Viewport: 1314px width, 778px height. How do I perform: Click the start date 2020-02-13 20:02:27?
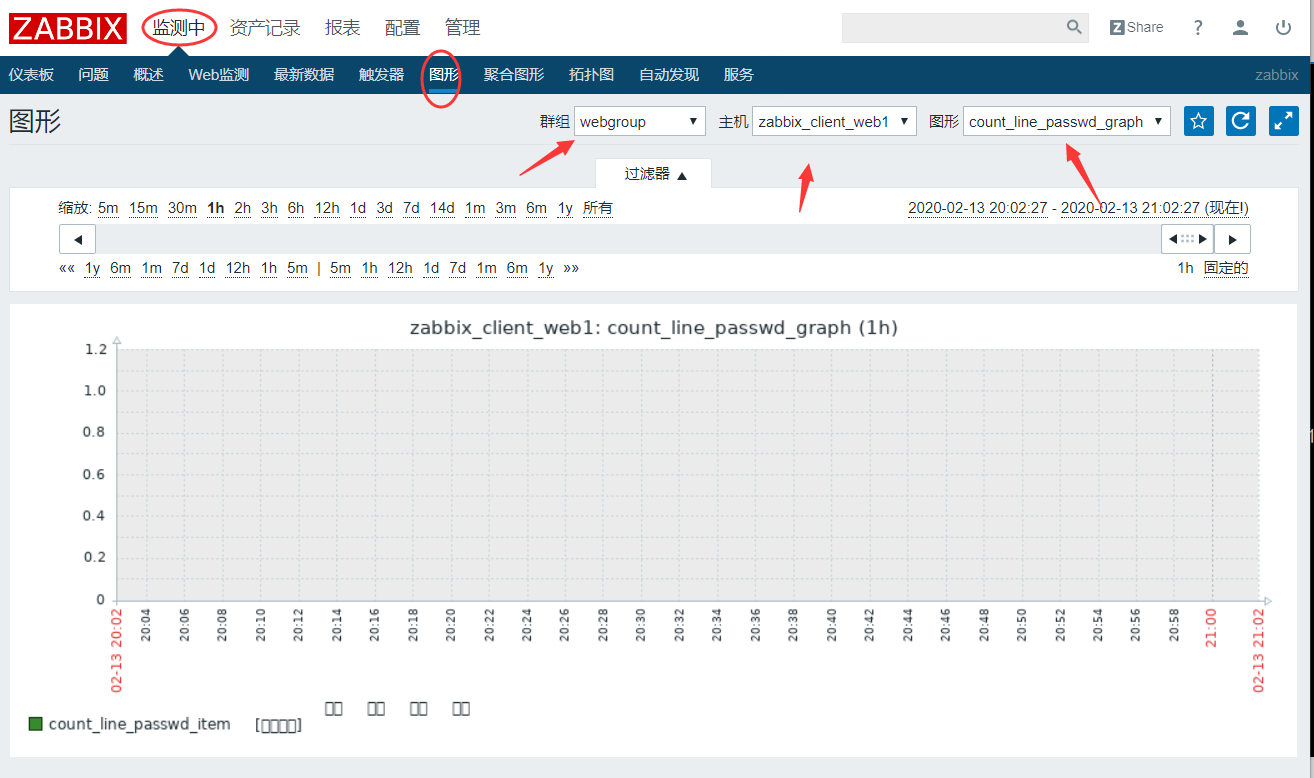(x=977, y=208)
